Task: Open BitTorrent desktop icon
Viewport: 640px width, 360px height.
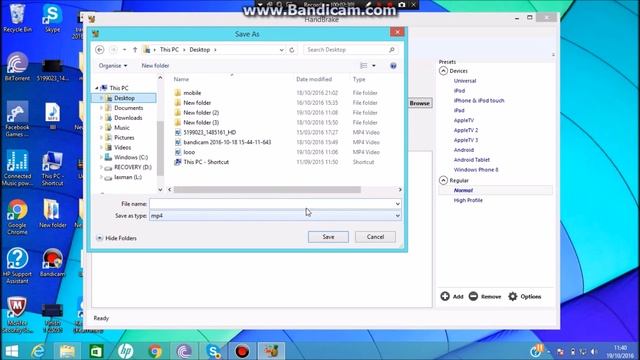Action: (x=17, y=67)
